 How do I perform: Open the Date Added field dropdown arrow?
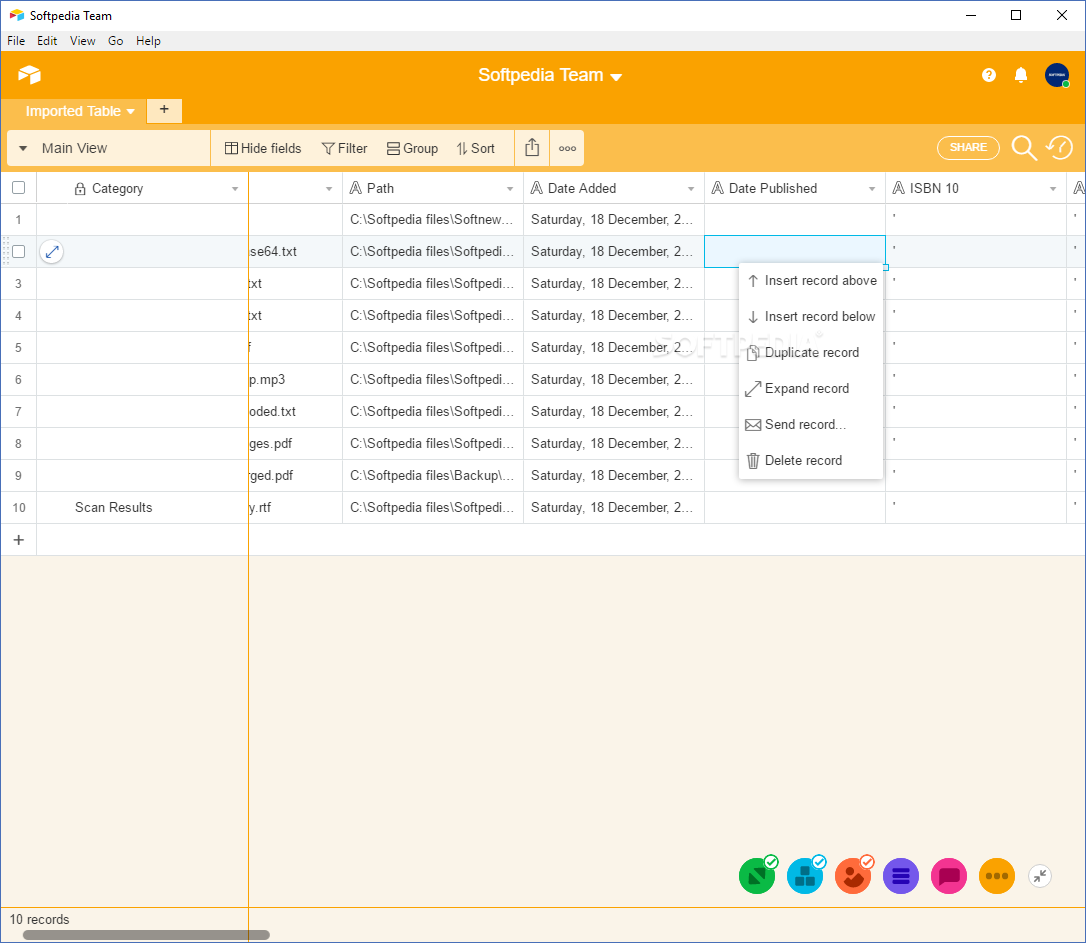[691, 188]
